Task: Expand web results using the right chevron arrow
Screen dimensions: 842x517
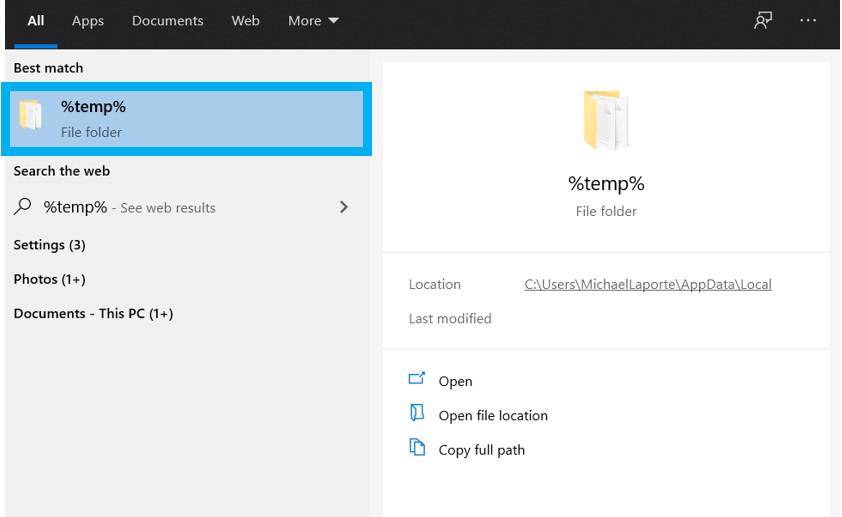Action: click(x=344, y=207)
